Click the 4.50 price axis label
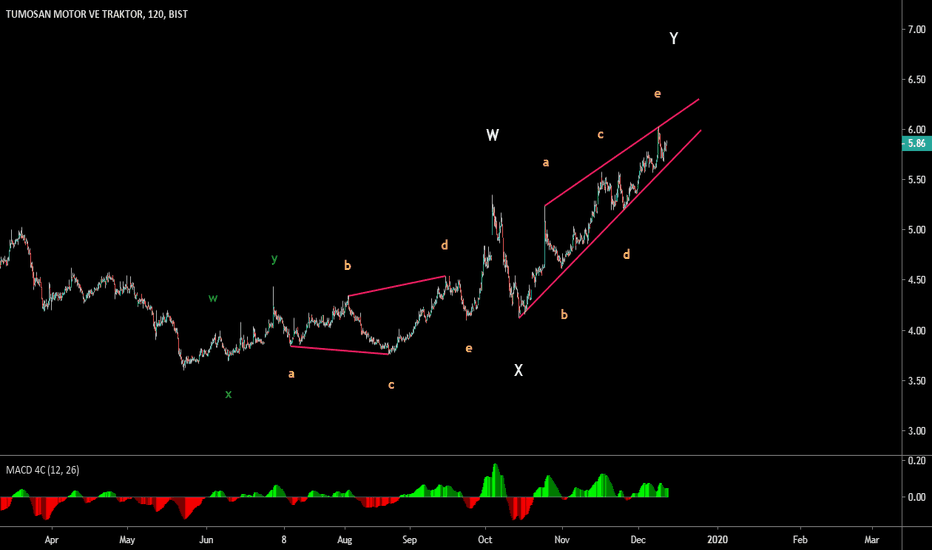The height and width of the screenshot is (550, 932). coord(917,280)
